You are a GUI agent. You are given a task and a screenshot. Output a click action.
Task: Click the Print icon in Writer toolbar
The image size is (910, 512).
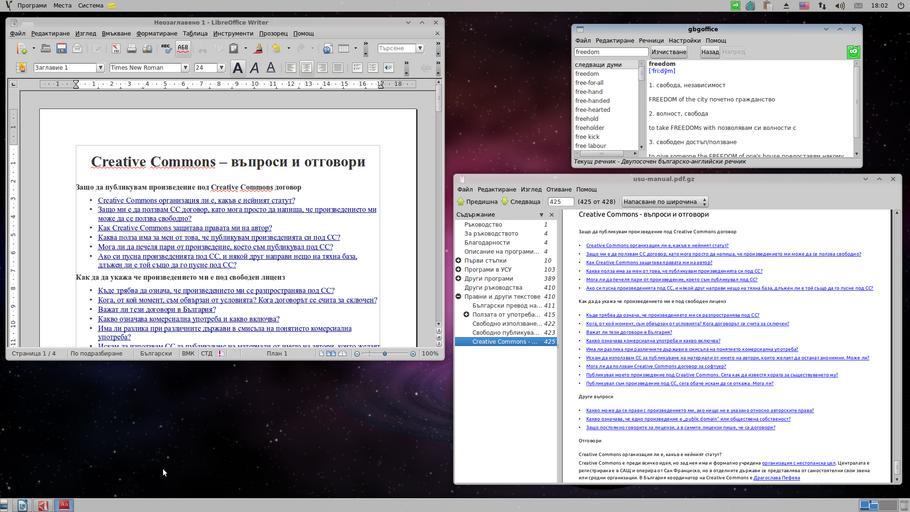[131, 48]
